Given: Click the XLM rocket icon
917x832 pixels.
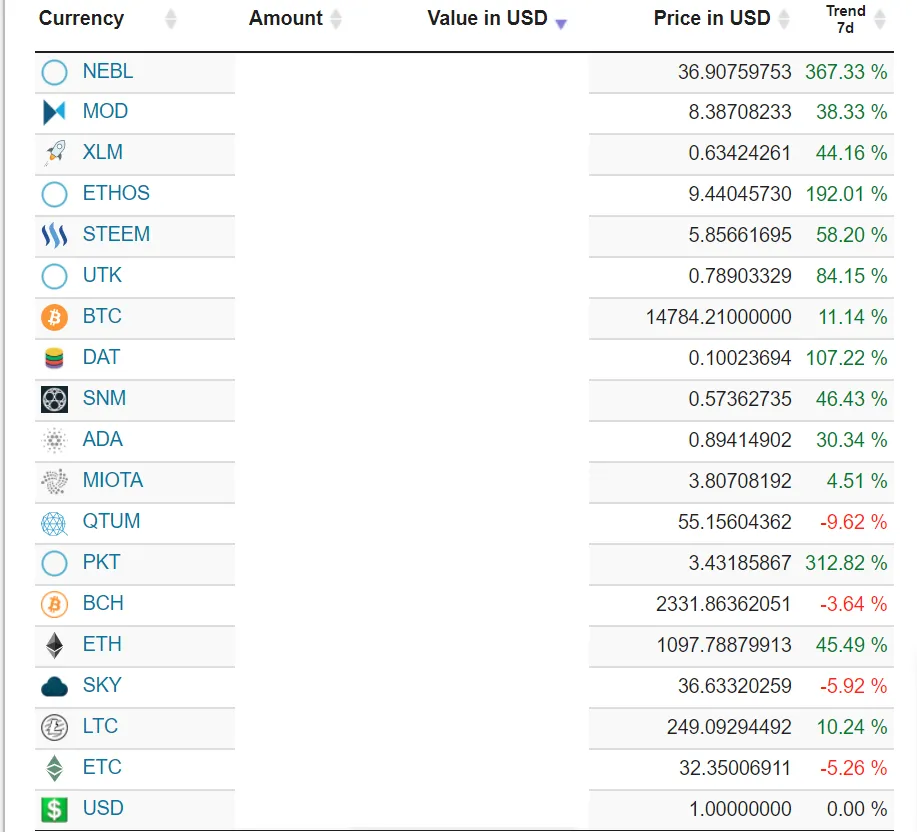Looking at the screenshot, I should tap(54, 153).
